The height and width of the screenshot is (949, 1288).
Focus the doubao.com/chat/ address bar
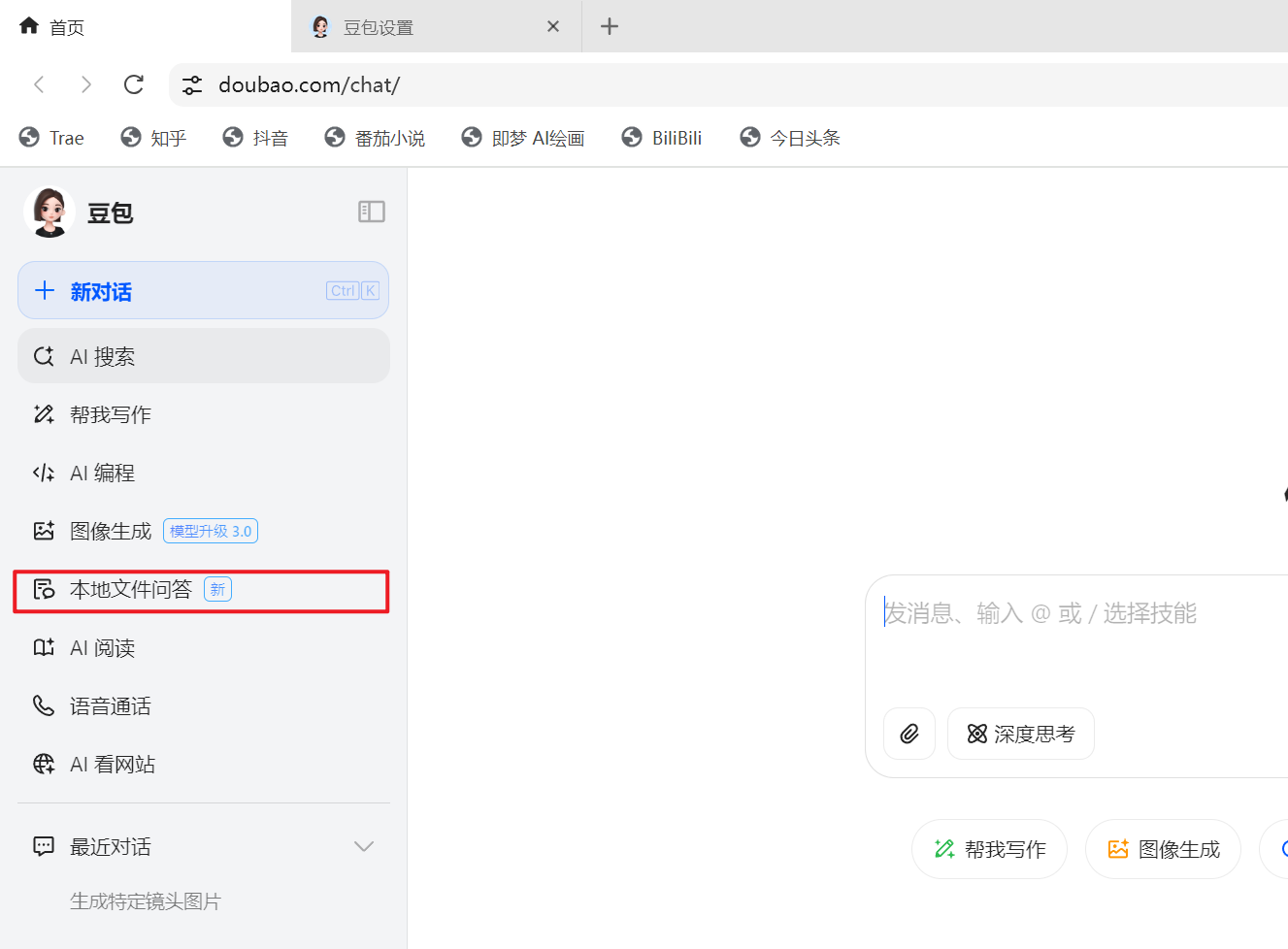point(728,84)
